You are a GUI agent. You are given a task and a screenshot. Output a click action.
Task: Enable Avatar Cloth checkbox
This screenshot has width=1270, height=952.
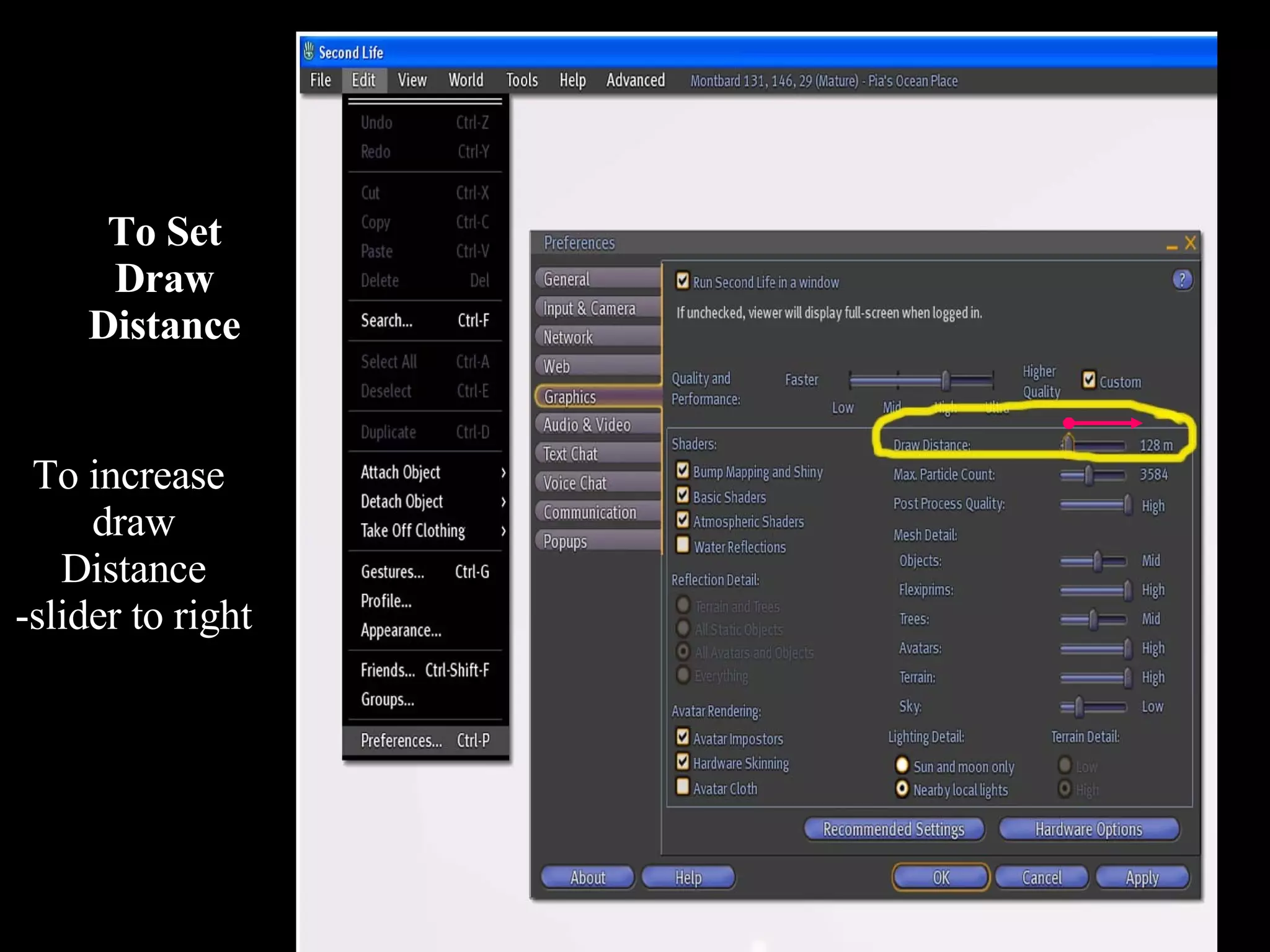[683, 787]
